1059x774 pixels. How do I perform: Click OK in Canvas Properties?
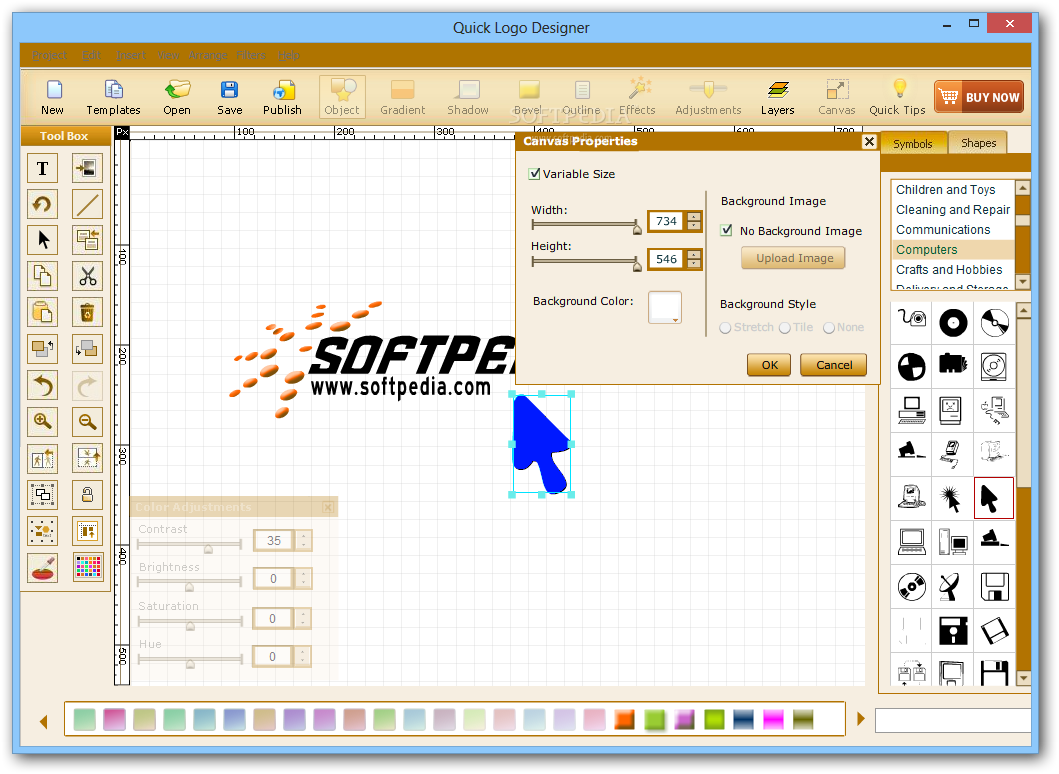tap(769, 365)
